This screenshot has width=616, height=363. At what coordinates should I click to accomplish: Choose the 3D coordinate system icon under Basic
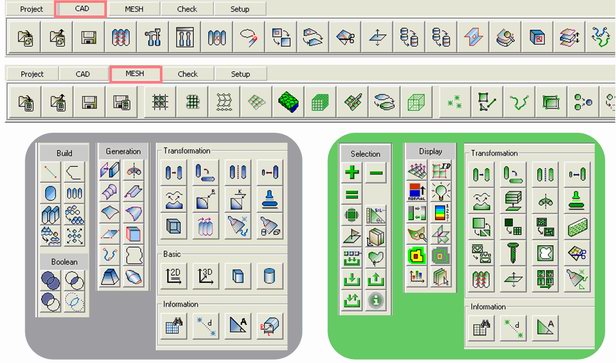pos(205,275)
